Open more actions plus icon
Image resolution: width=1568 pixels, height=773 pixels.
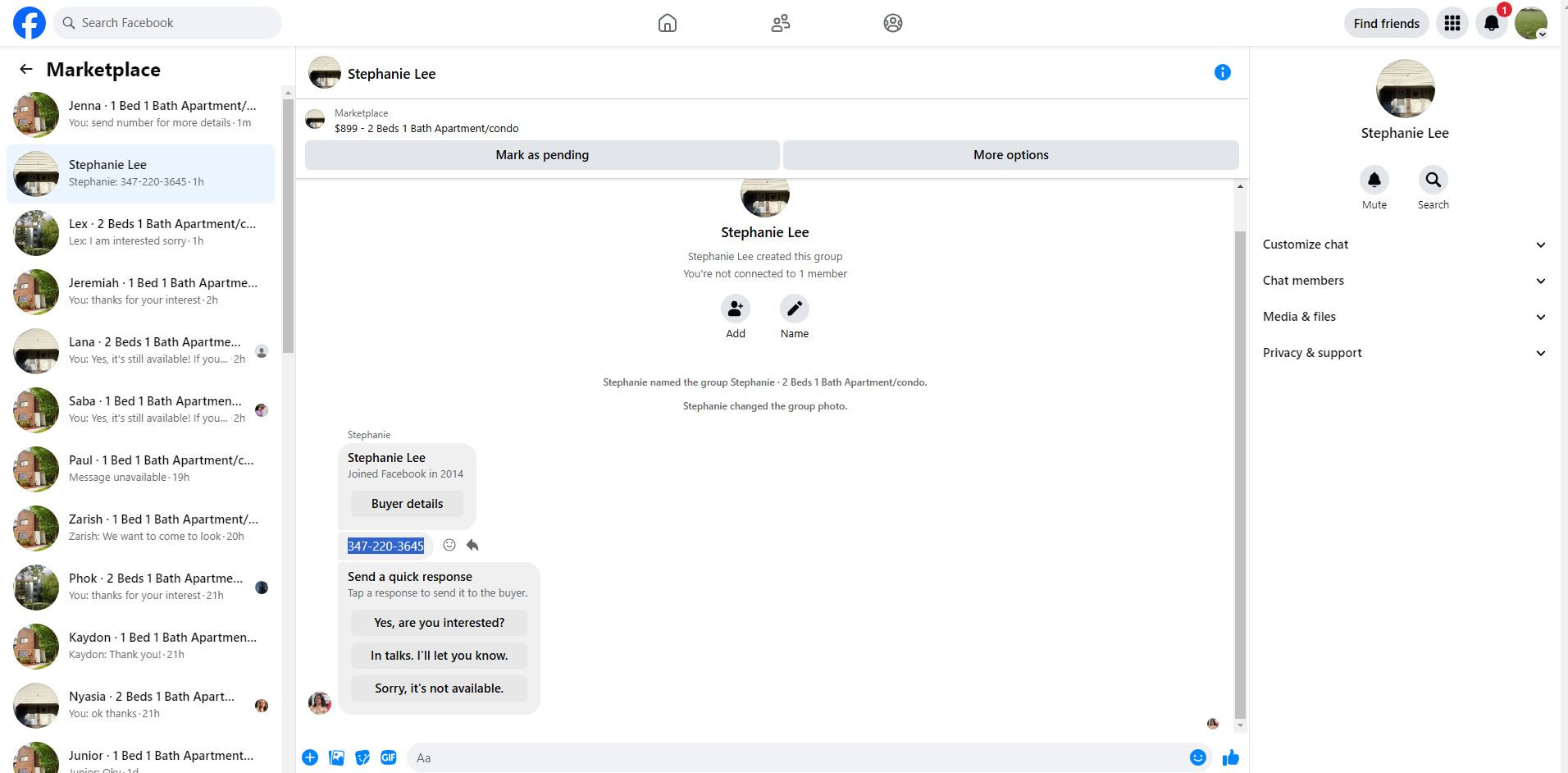click(310, 757)
